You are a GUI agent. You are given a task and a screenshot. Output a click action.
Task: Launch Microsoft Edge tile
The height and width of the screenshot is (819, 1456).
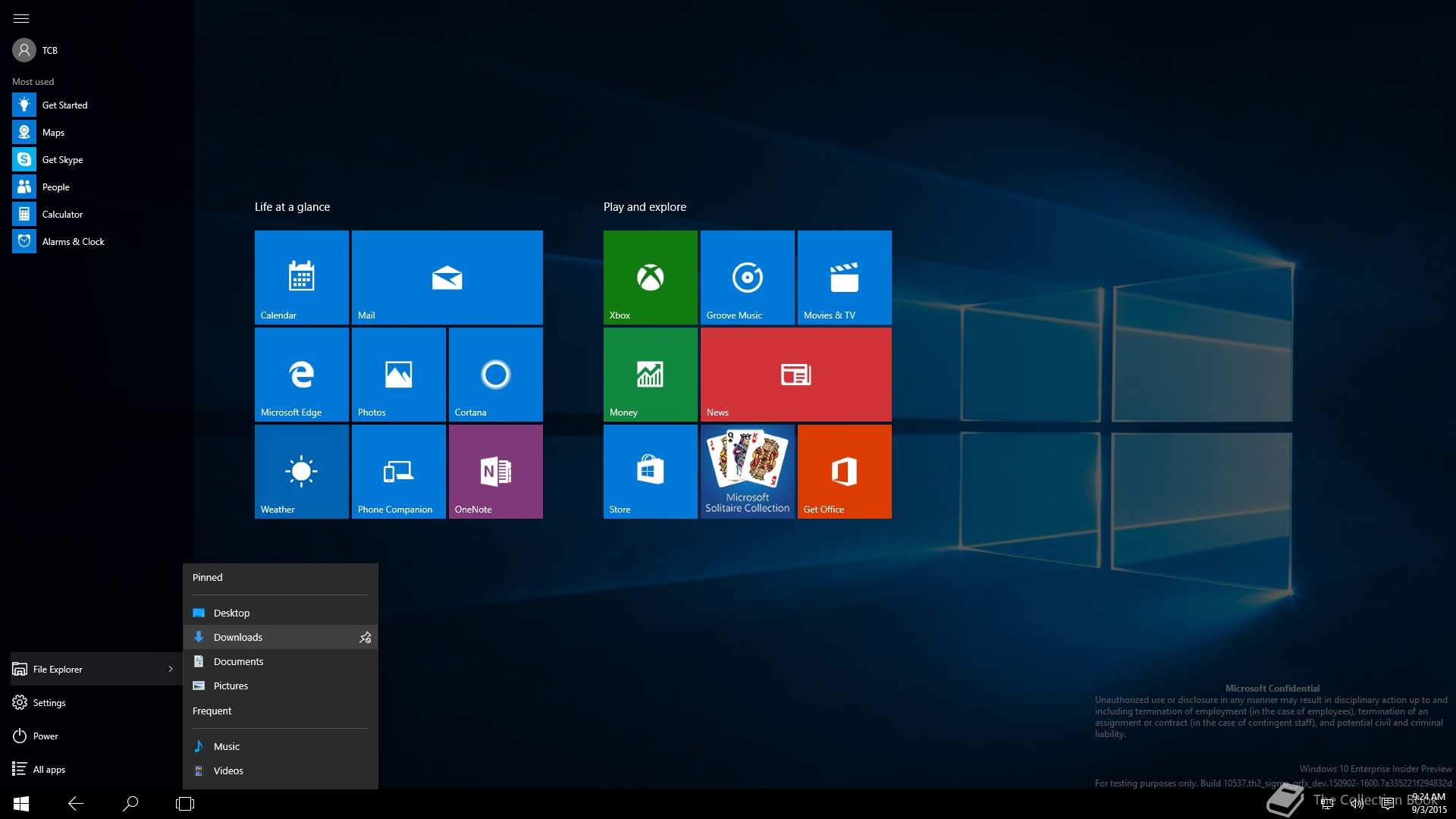(x=302, y=375)
